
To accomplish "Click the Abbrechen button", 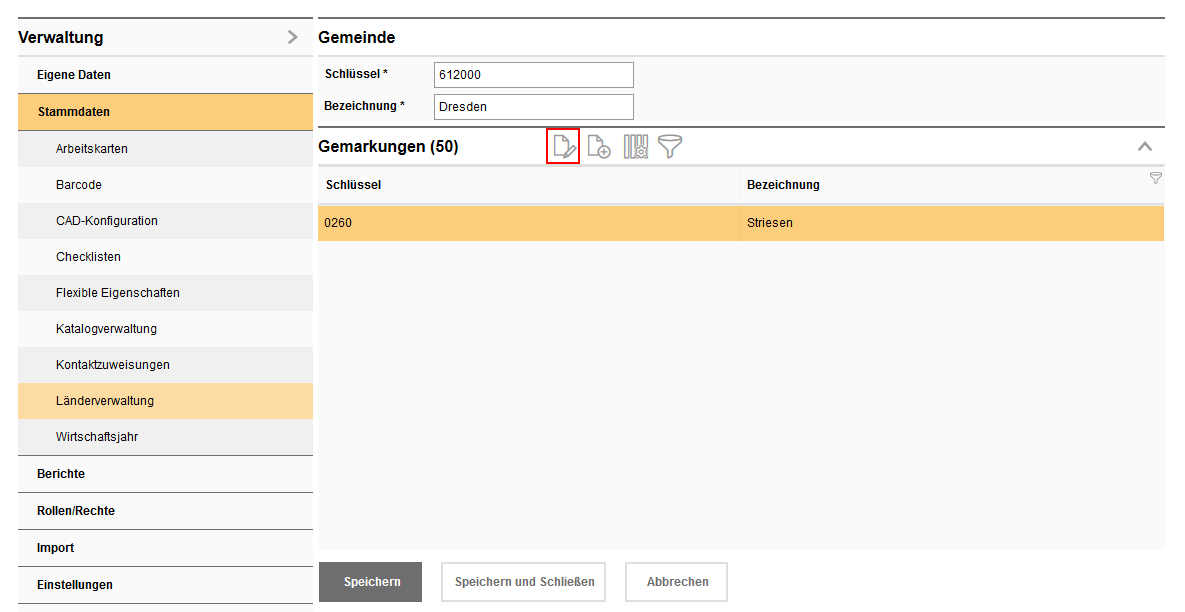I will pos(676,581).
